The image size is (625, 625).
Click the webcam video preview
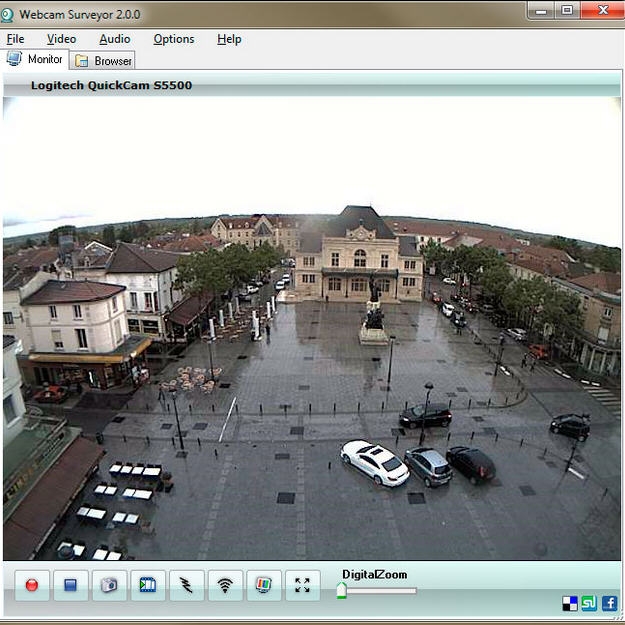pyautogui.click(x=312, y=328)
